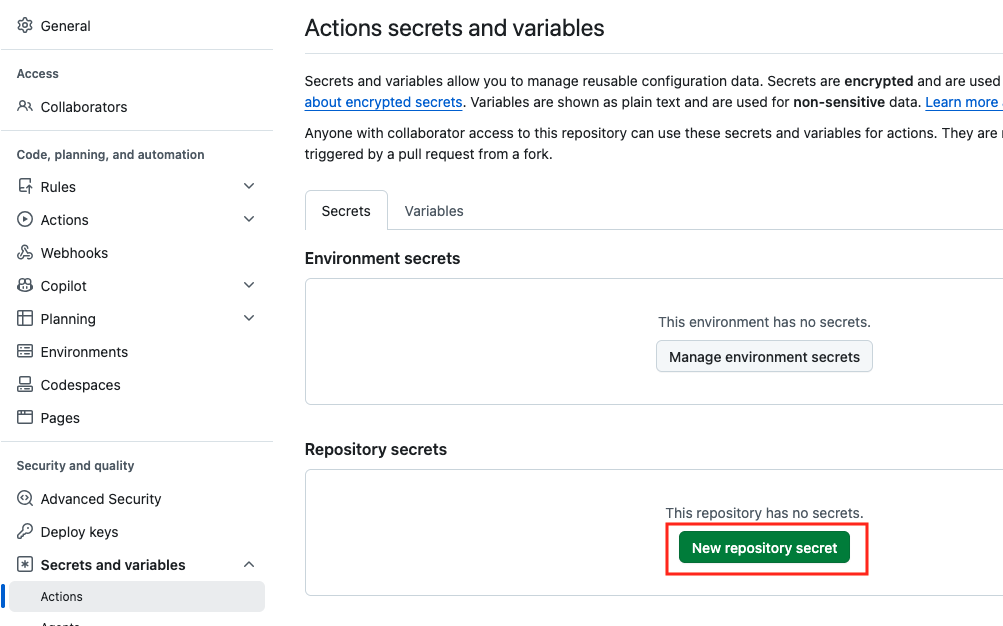Click the Environments server icon

pos(25,351)
